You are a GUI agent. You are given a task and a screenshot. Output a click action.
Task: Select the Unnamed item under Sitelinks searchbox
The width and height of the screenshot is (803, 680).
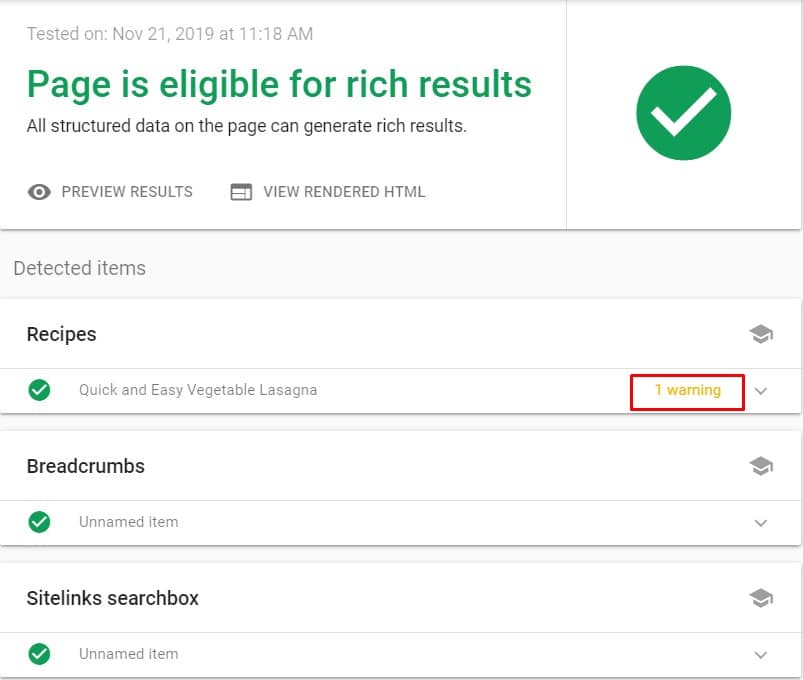[x=128, y=654]
